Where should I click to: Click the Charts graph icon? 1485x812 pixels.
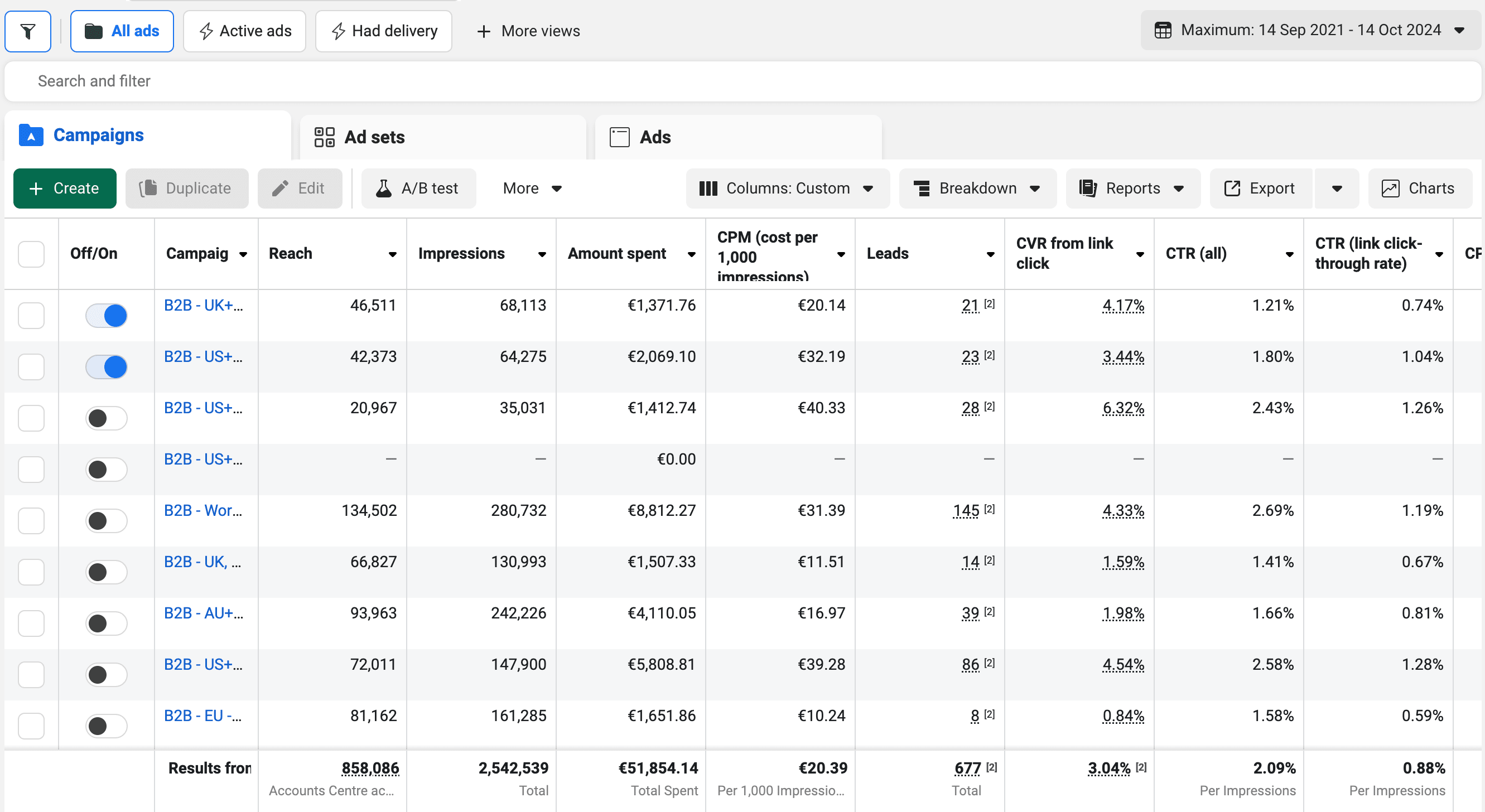click(1391, 188)
